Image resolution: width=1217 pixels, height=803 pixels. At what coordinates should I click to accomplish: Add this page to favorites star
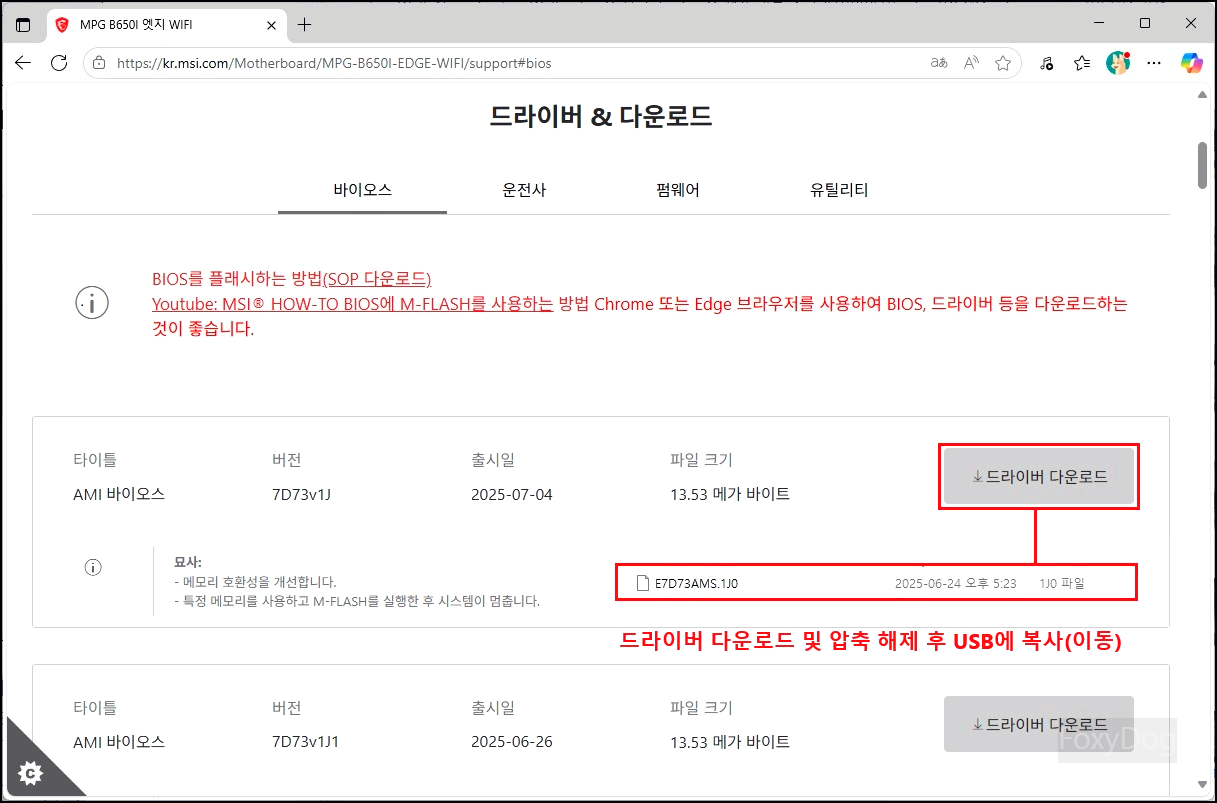(1003, 63)
